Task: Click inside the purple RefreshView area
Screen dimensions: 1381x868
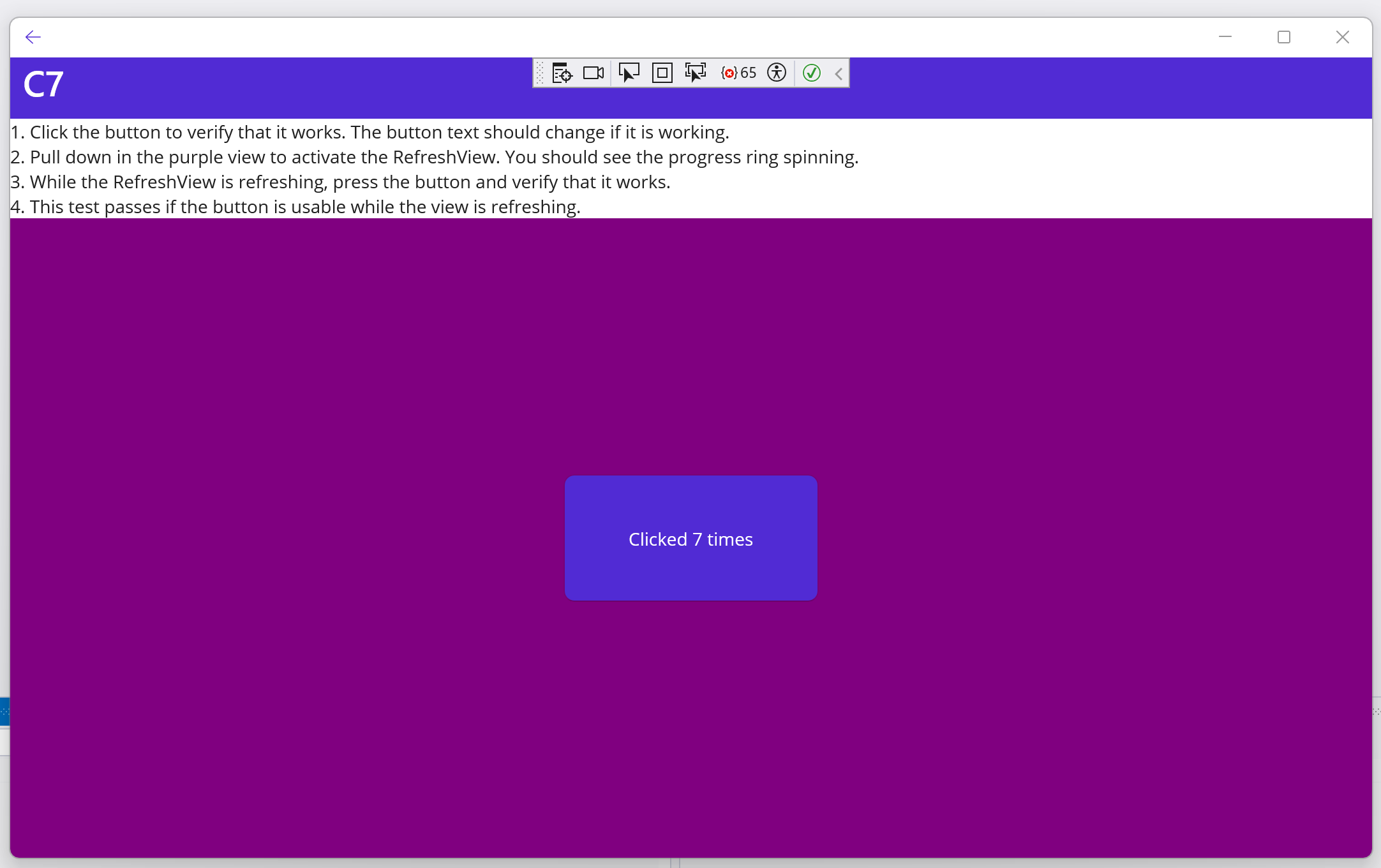Action: pos(319,383)
